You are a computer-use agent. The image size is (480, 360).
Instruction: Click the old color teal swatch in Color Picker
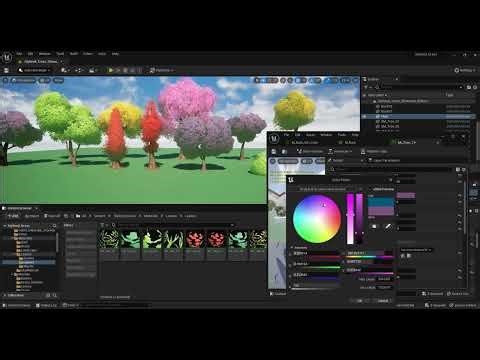381,202
